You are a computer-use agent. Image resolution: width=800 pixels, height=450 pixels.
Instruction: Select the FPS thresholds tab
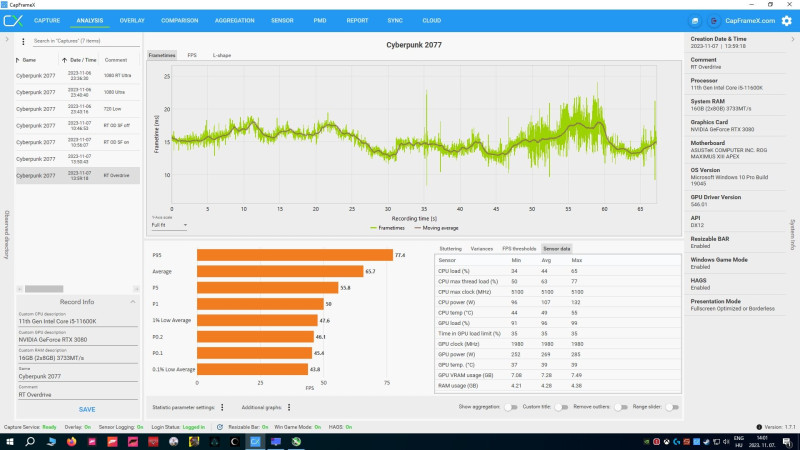(x=519, y=249)
